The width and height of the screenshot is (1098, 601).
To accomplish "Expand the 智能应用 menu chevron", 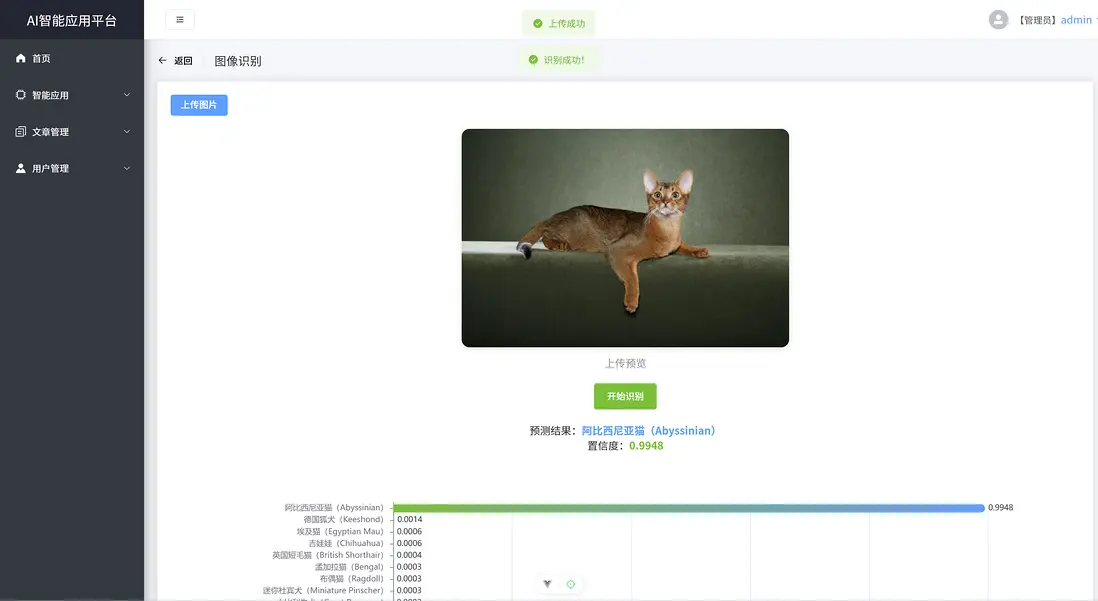I will (127, 95).
